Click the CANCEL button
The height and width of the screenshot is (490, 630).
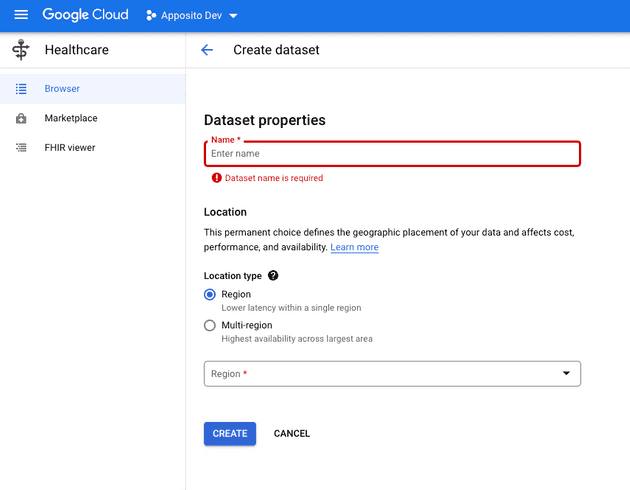(292, 434)
